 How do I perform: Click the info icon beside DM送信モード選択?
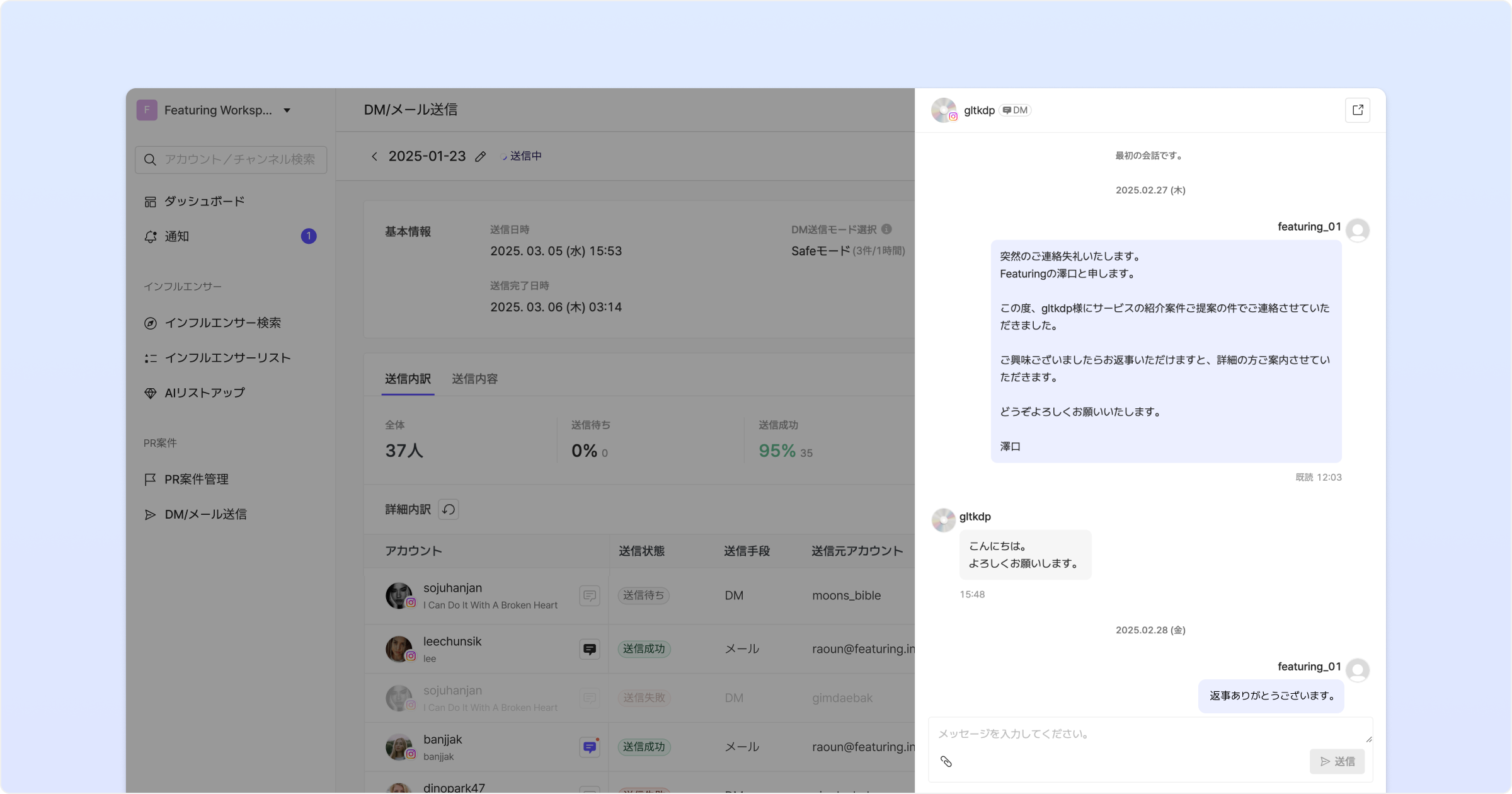[x=886, y=229]
